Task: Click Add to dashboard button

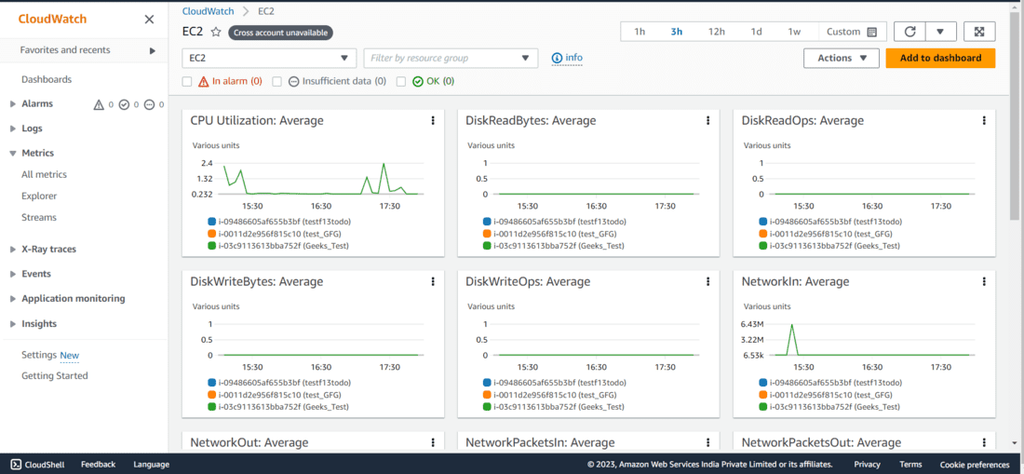Action: coord(940,58)
